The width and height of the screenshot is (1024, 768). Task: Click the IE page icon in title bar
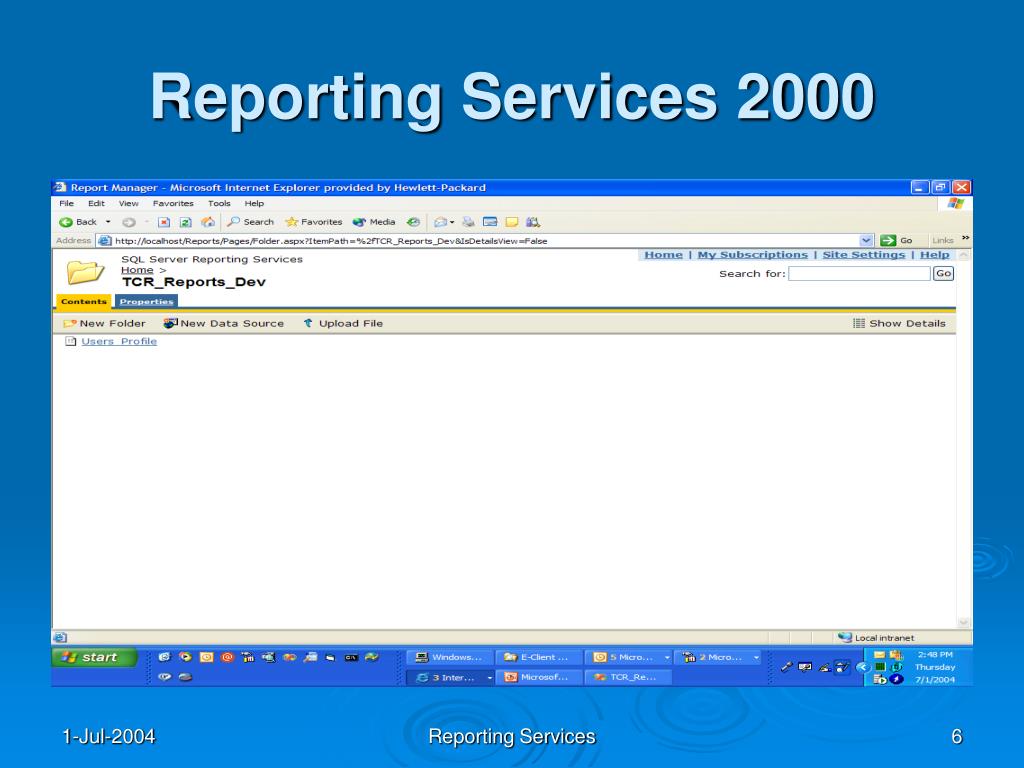[60, 187]
